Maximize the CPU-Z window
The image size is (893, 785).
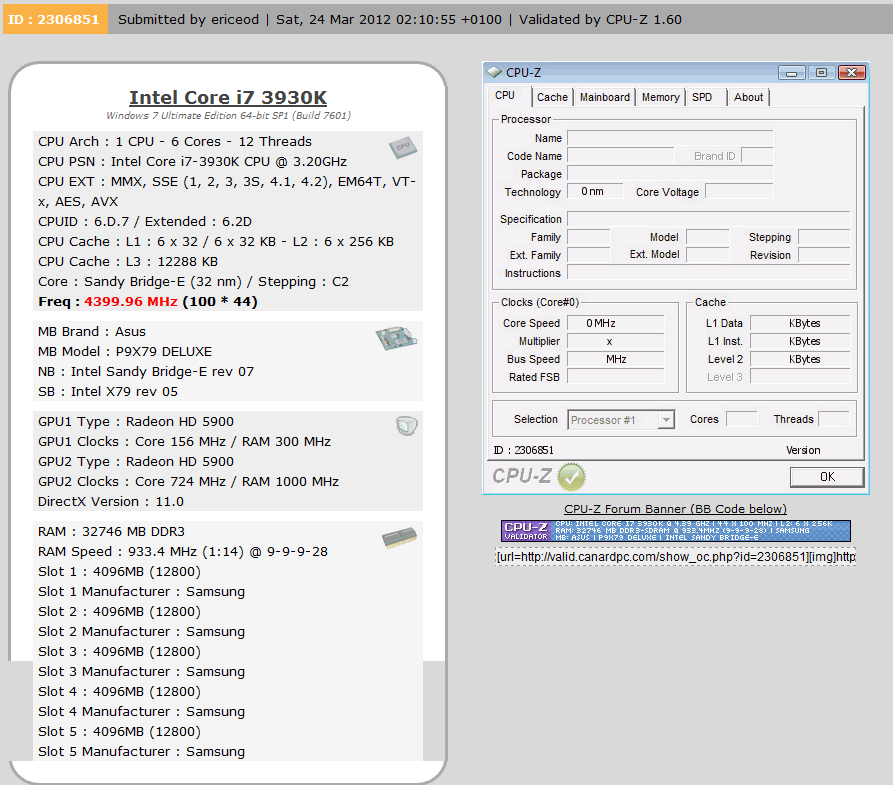821,73
